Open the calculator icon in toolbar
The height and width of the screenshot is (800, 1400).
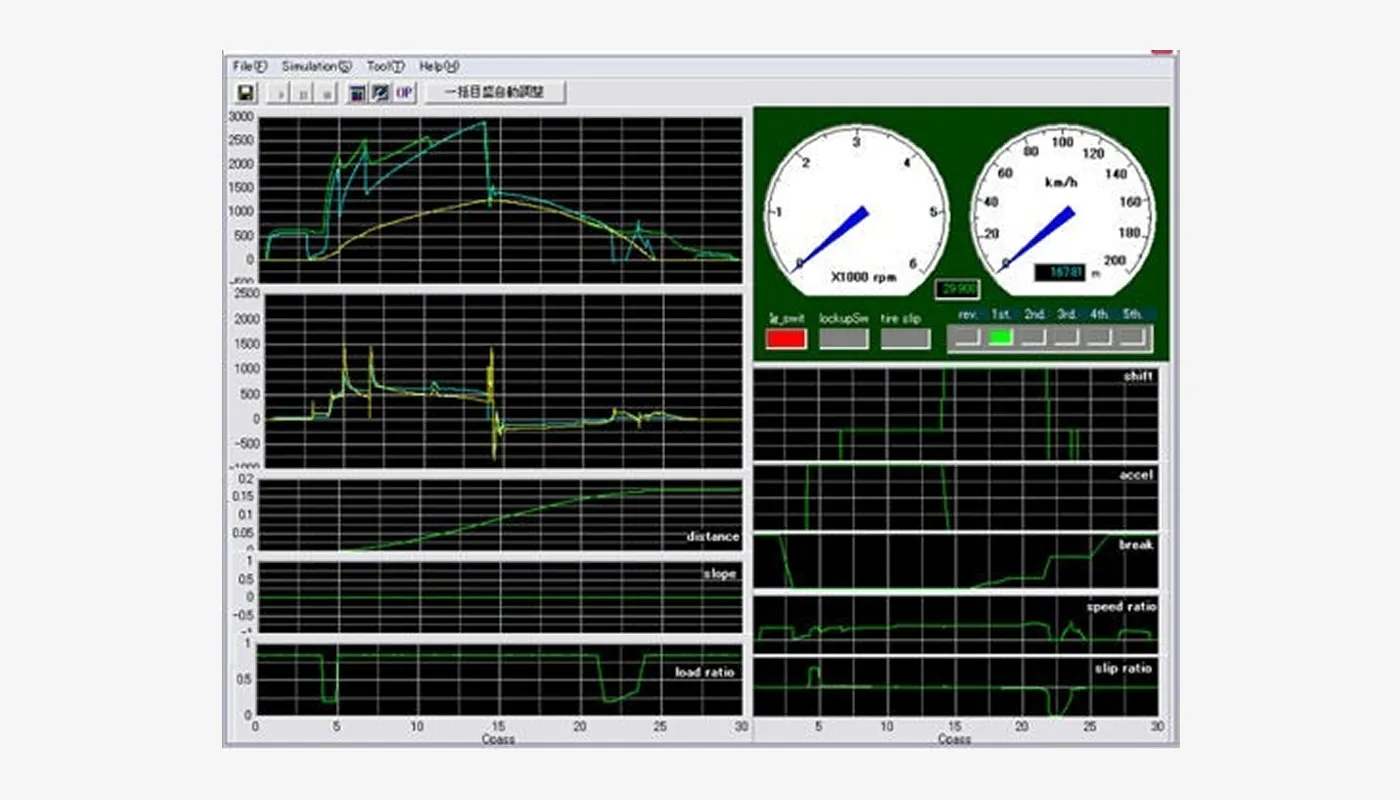pos(357,93)
